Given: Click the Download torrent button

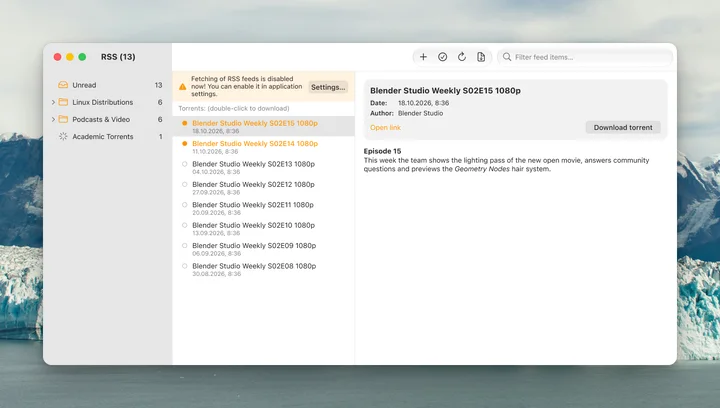Looking at the screenshot, I should pos(623,128).
